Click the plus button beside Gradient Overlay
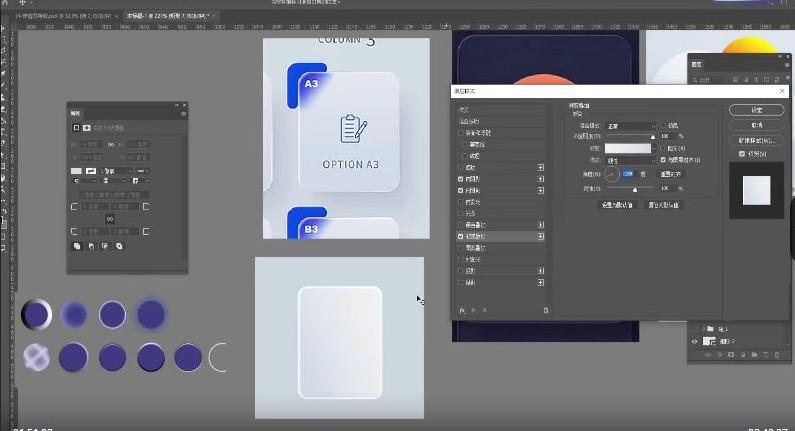Viewport: 795px width, 431px height. 541,236
